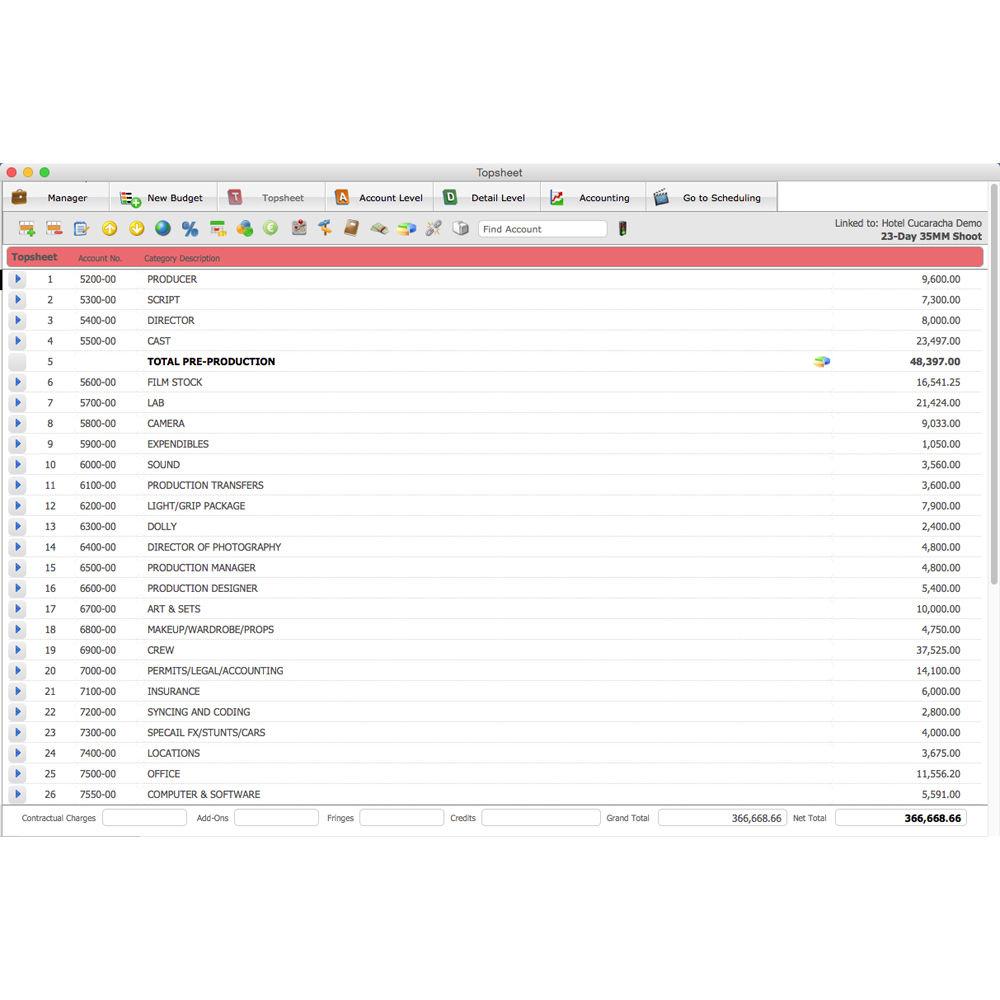Open fringes with the percent sign icon
Screen dimensions: 1000x1000
[190, 228]
